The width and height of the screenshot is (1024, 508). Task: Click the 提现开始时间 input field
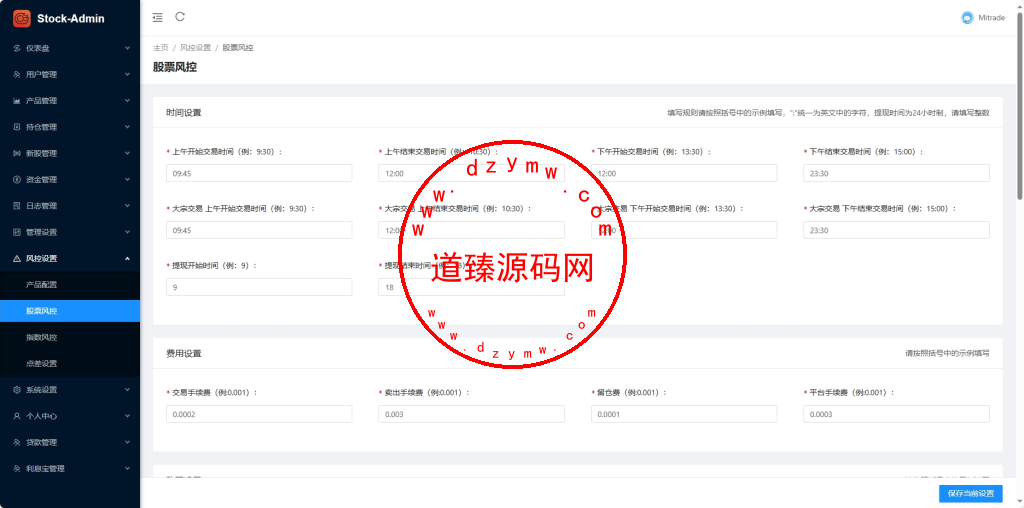pyautogui.click(x=259, y=287)
